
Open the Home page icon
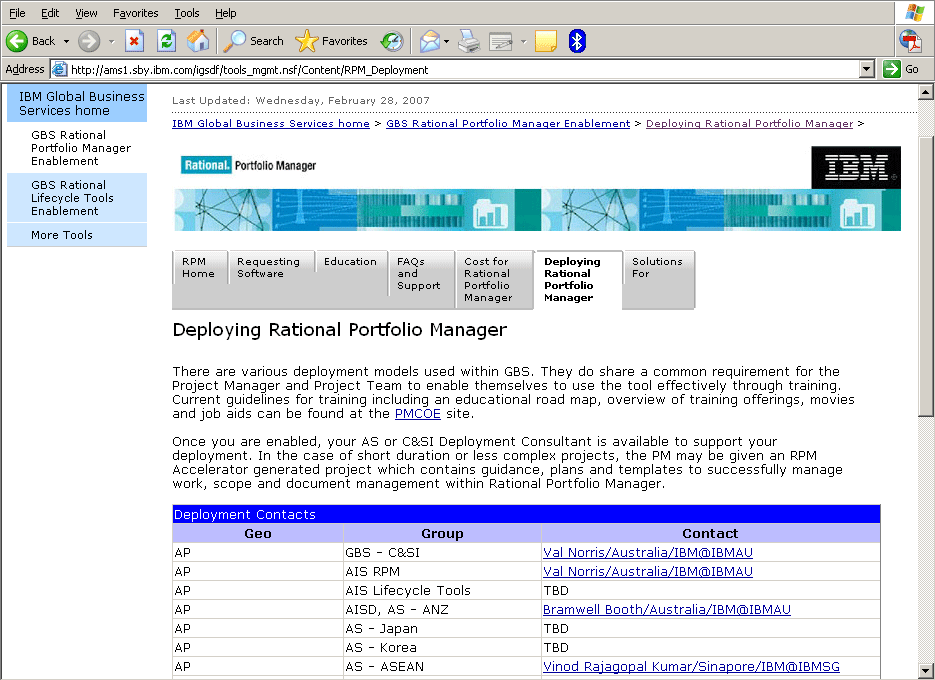[x=198, y=41]
